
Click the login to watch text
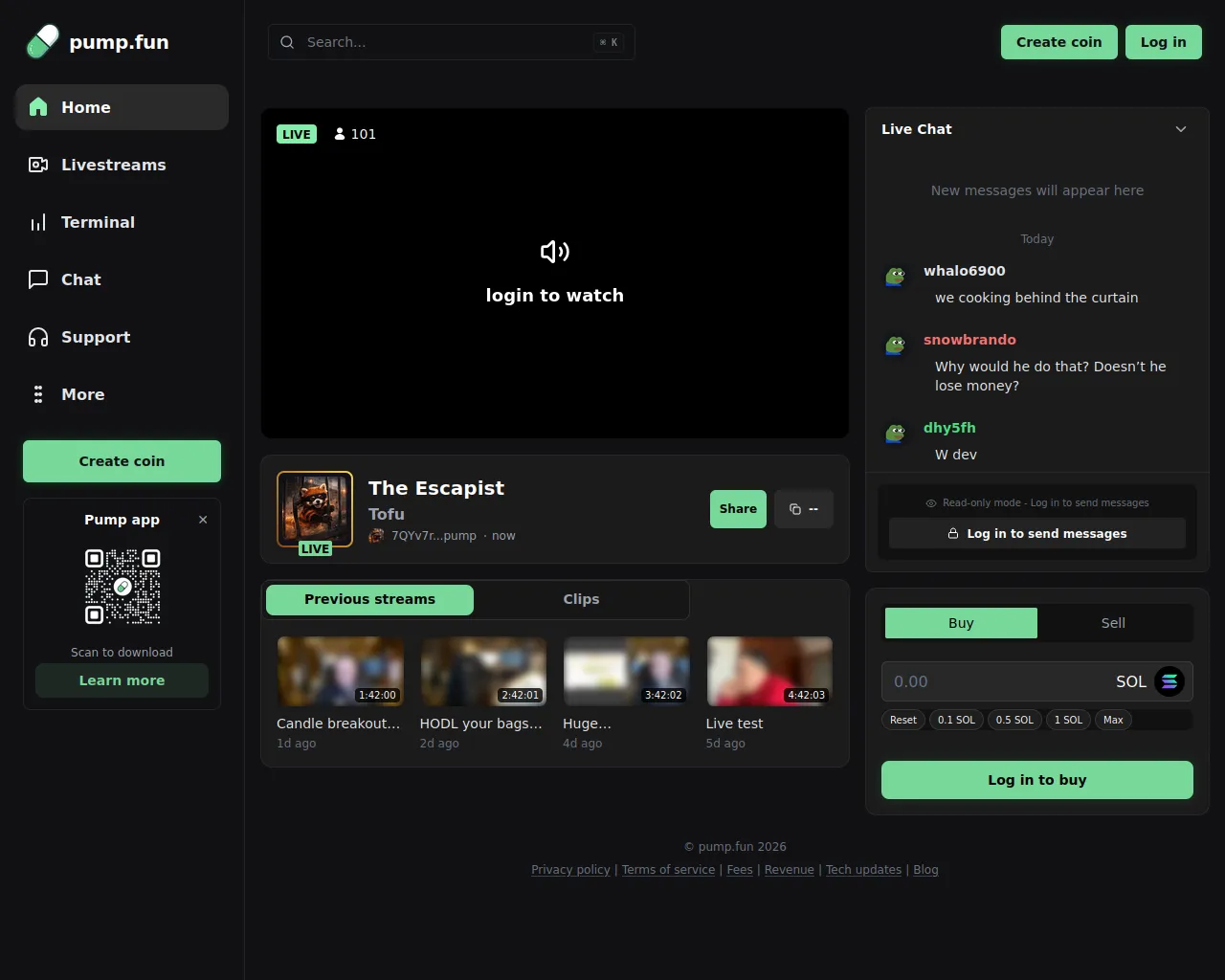pos(555,296)
